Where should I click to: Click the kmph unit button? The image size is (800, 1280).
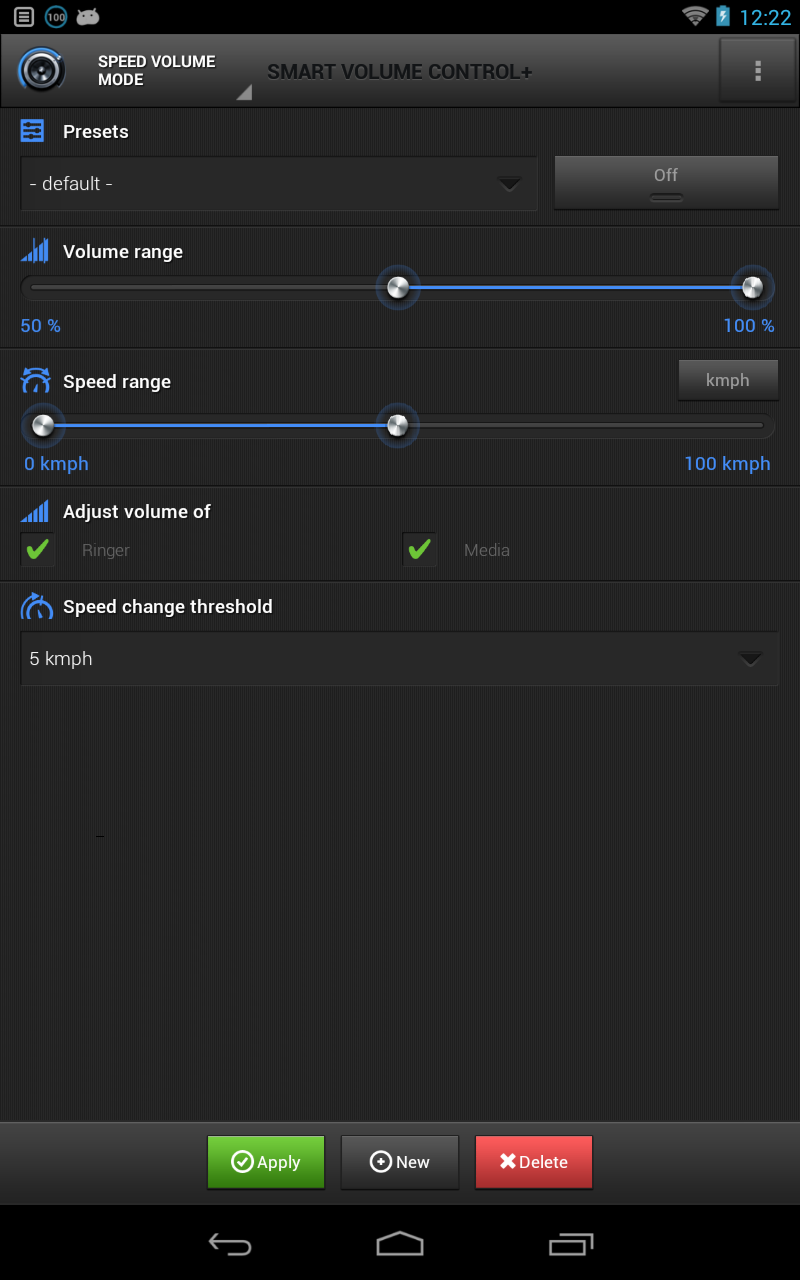[728, 380]
